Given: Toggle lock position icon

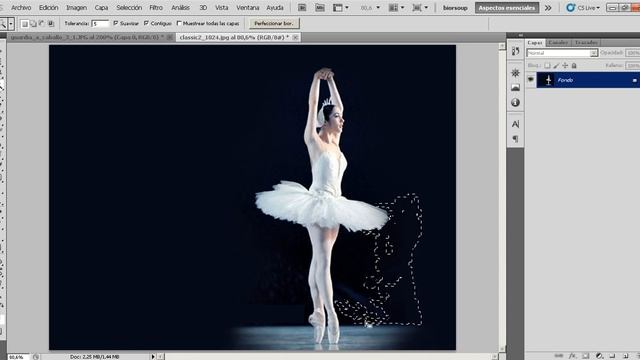Looking at the screenshot, I should (x=565, y=65).
